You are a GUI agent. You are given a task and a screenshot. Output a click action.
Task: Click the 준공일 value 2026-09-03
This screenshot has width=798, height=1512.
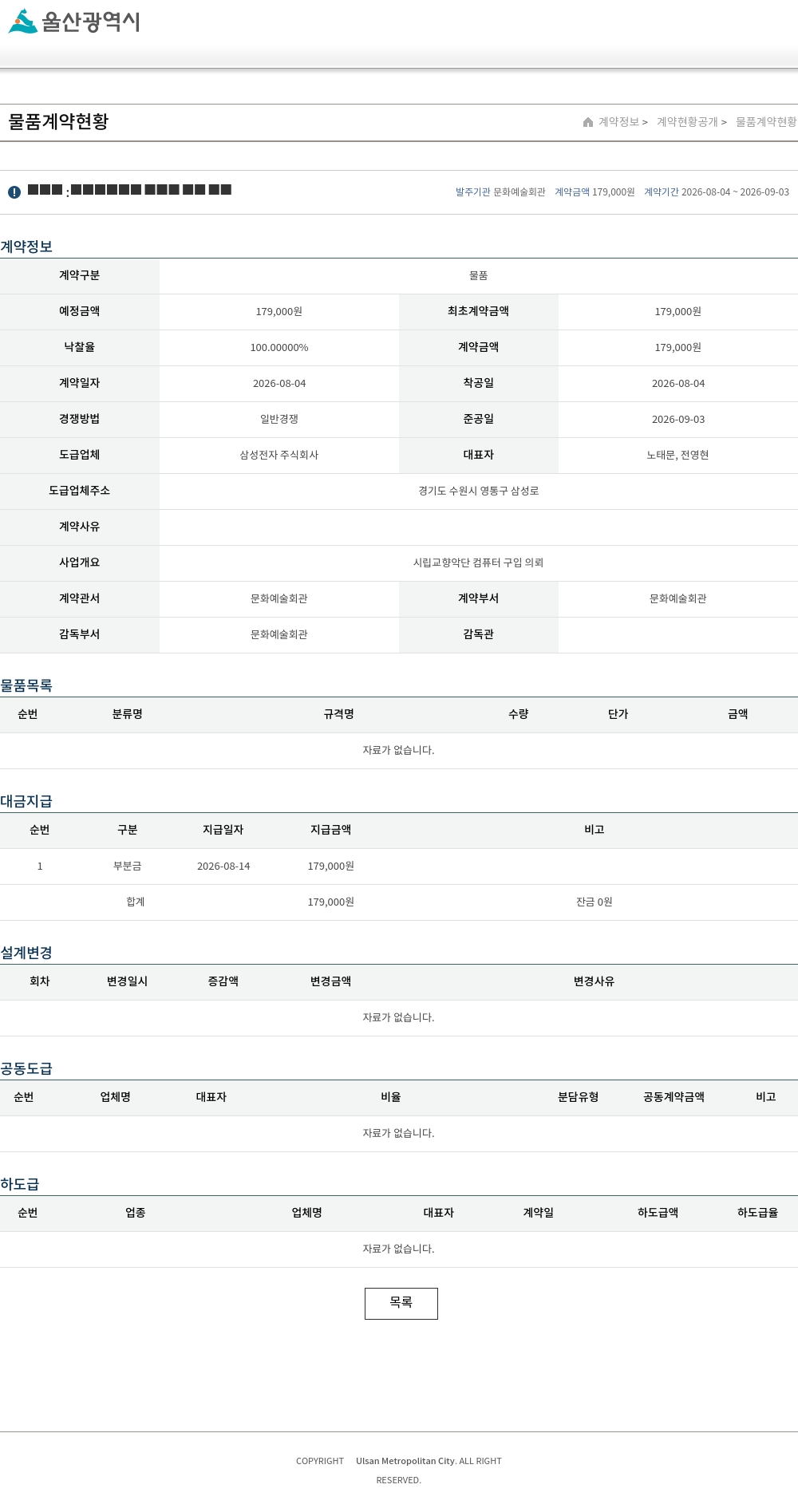pyautogui.click(x=678, y=420)
